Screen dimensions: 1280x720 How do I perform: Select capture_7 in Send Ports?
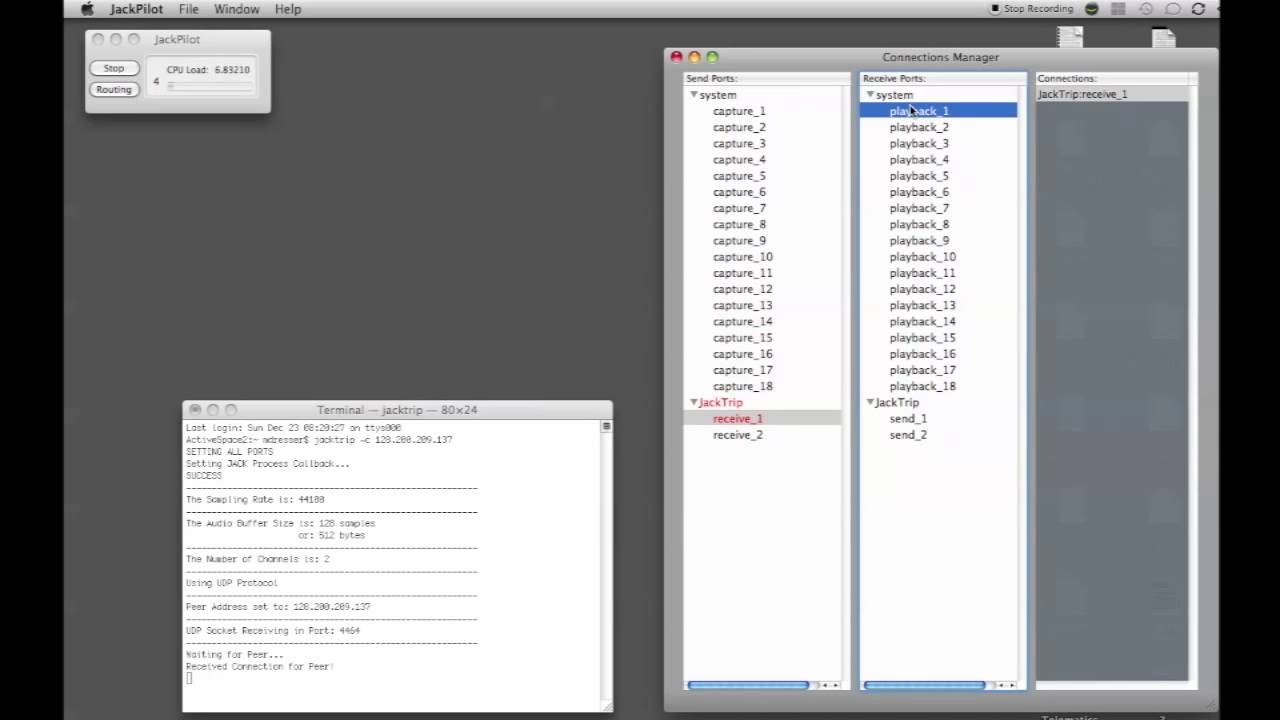point(739,208)
